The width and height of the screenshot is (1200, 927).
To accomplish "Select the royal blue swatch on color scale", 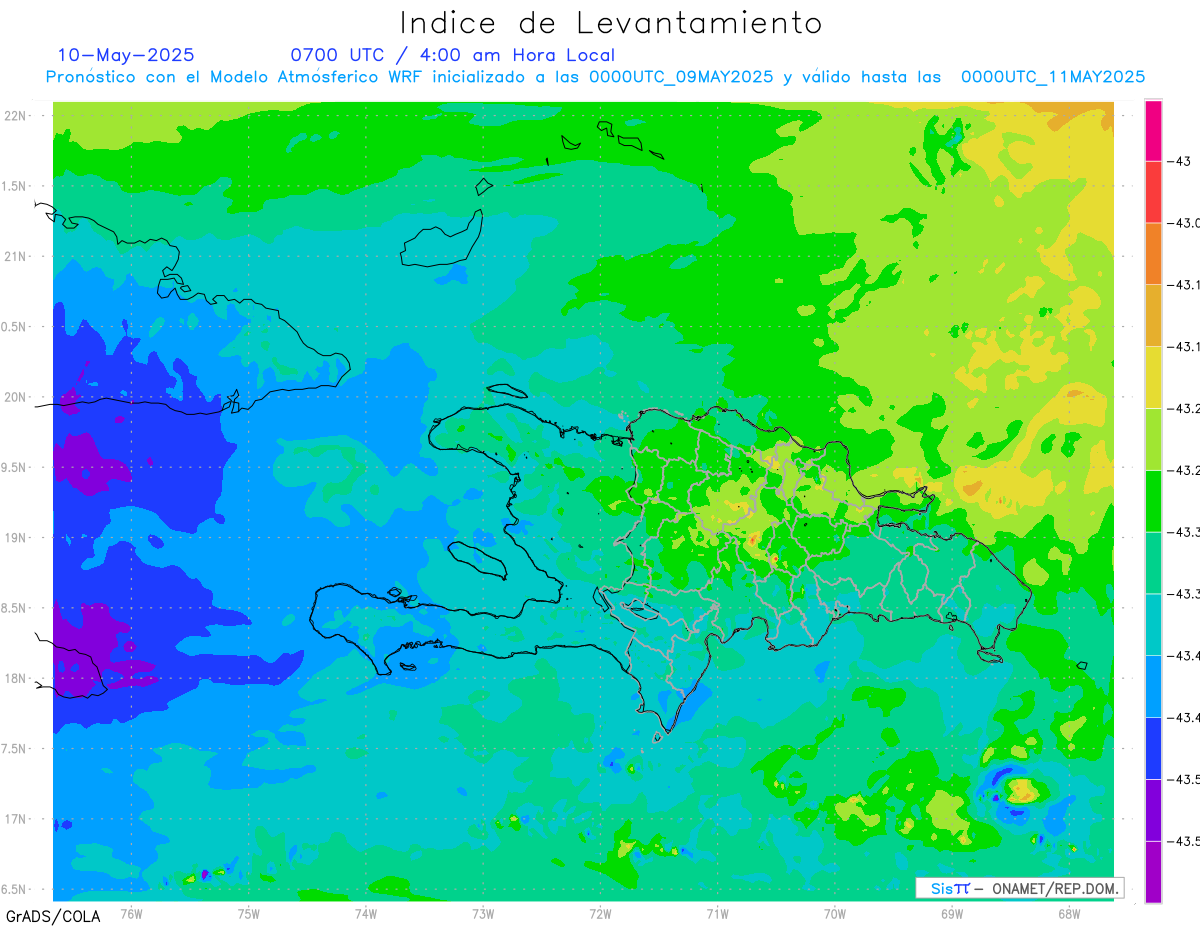I will click(1153, 748).
